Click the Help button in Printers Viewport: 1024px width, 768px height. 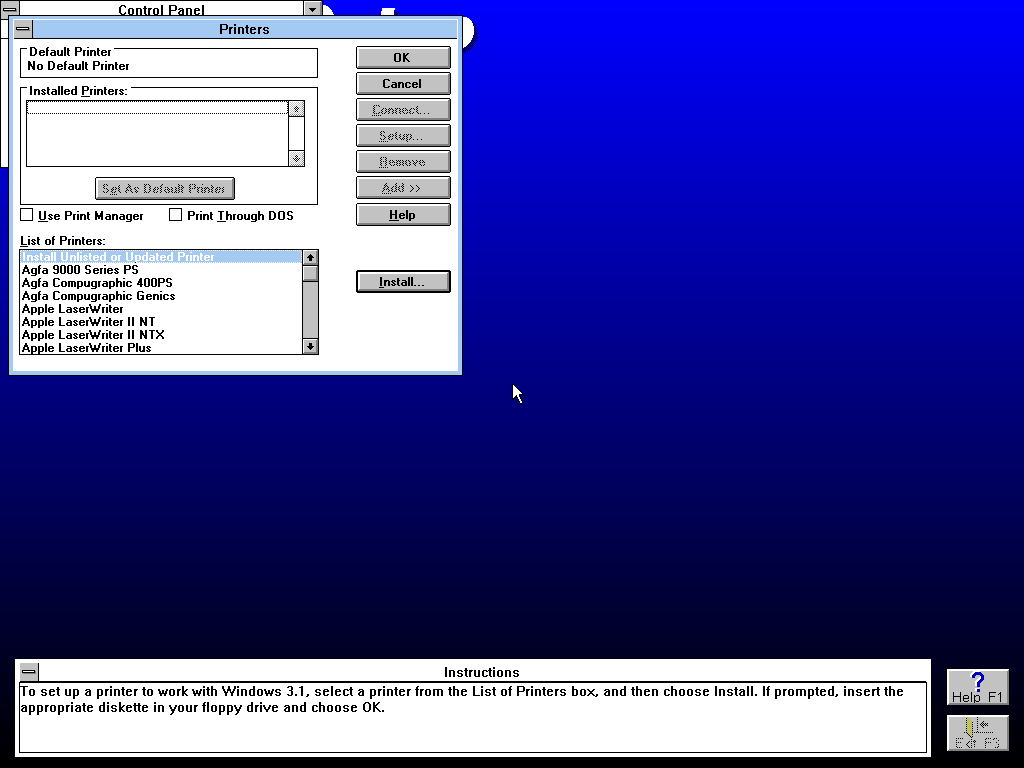pyautogui.click(x=403, y=215)
